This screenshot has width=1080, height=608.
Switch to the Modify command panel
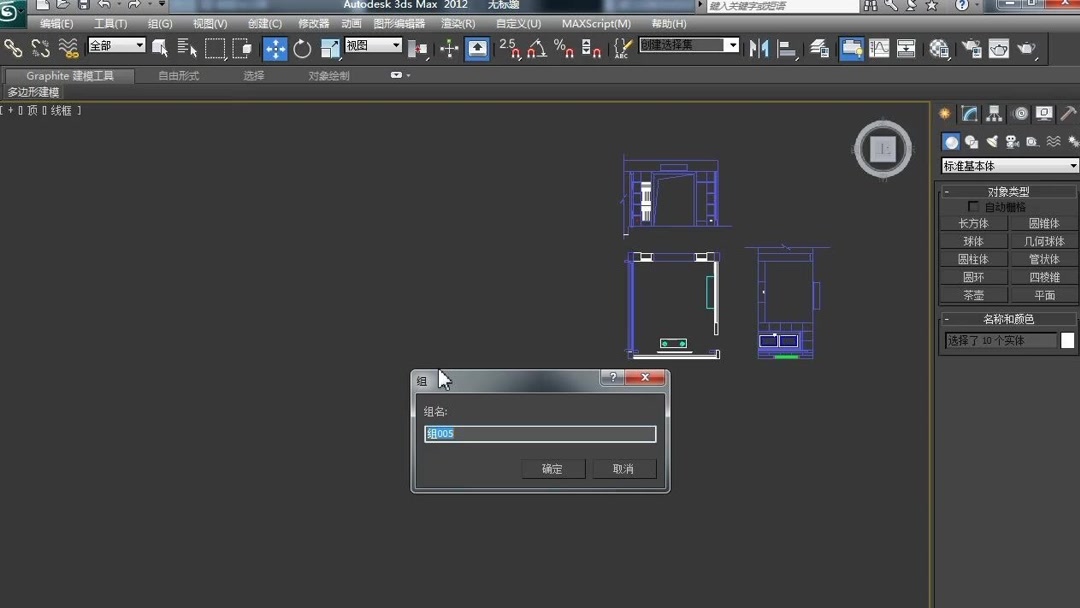[969, 113]
